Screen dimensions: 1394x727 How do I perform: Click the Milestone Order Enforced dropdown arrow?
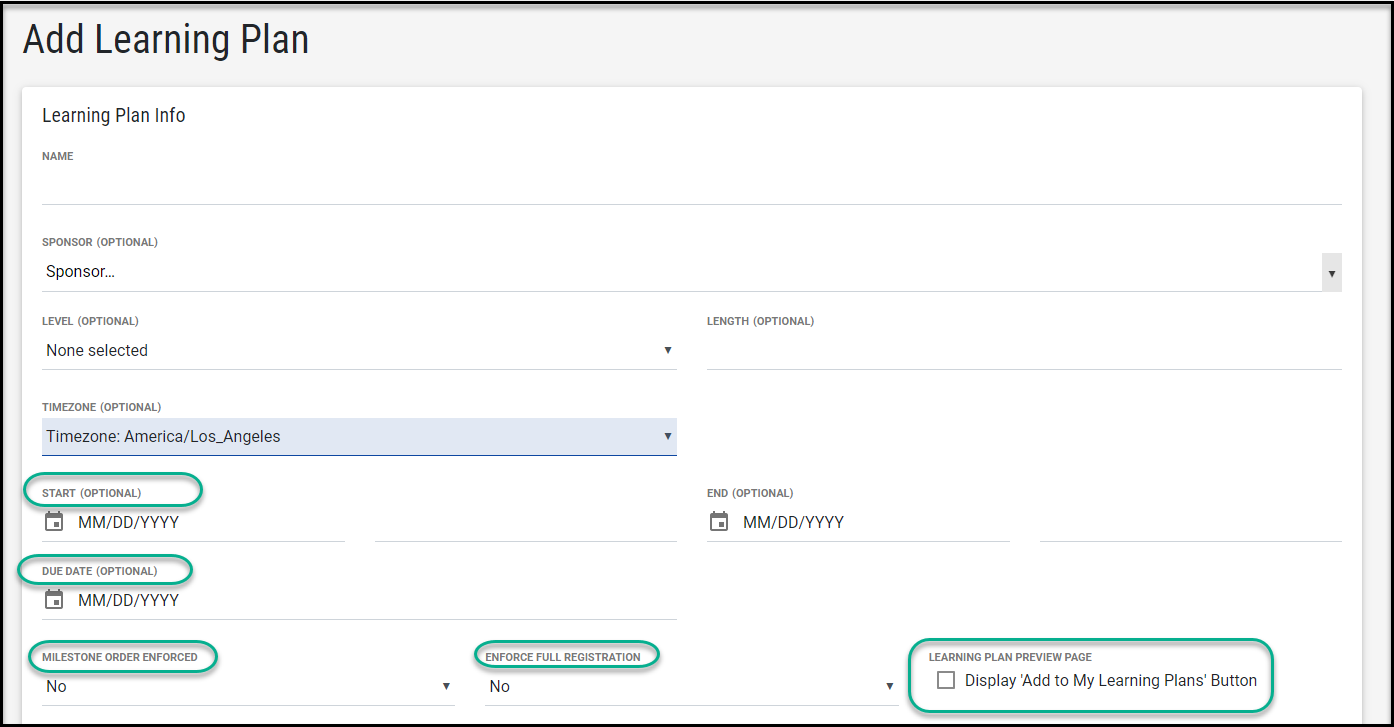447,685
